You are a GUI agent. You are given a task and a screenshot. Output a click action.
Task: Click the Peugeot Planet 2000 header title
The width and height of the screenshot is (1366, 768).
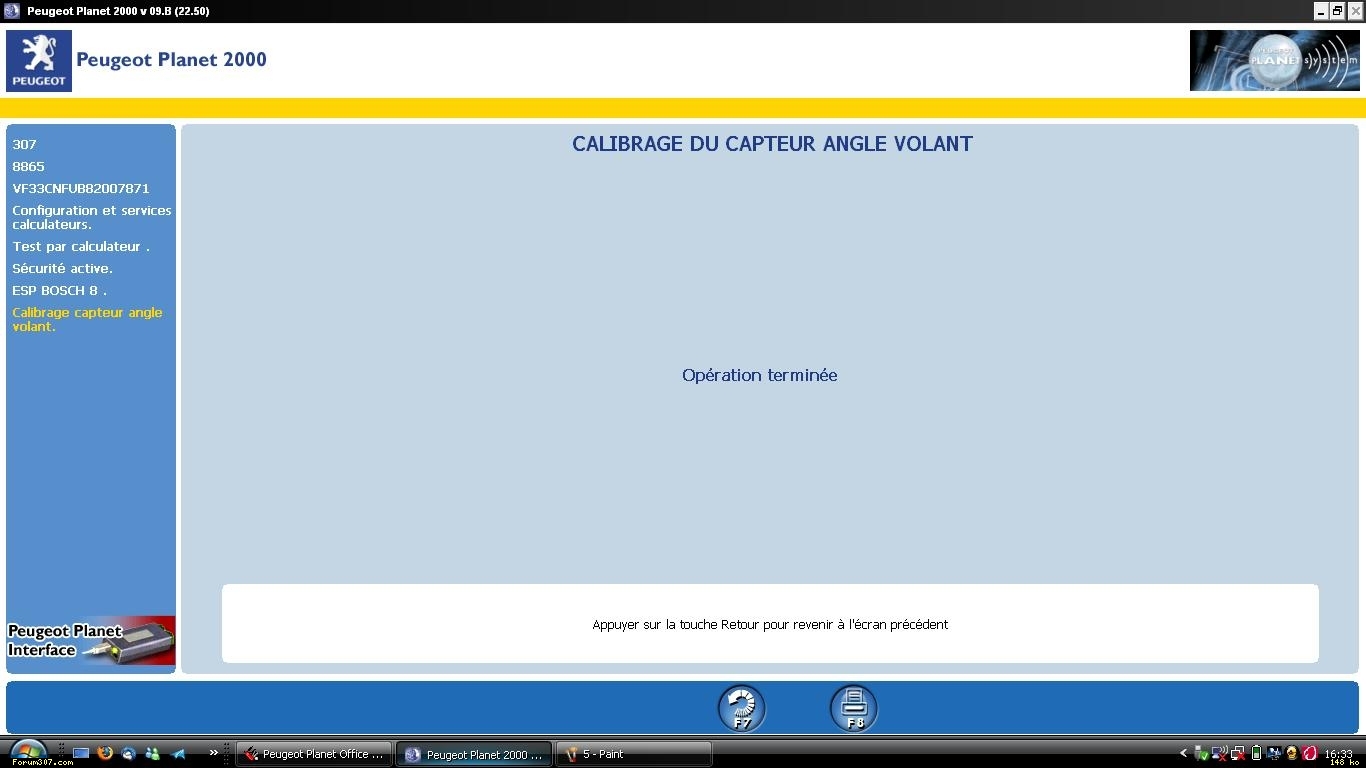(171, 59)
